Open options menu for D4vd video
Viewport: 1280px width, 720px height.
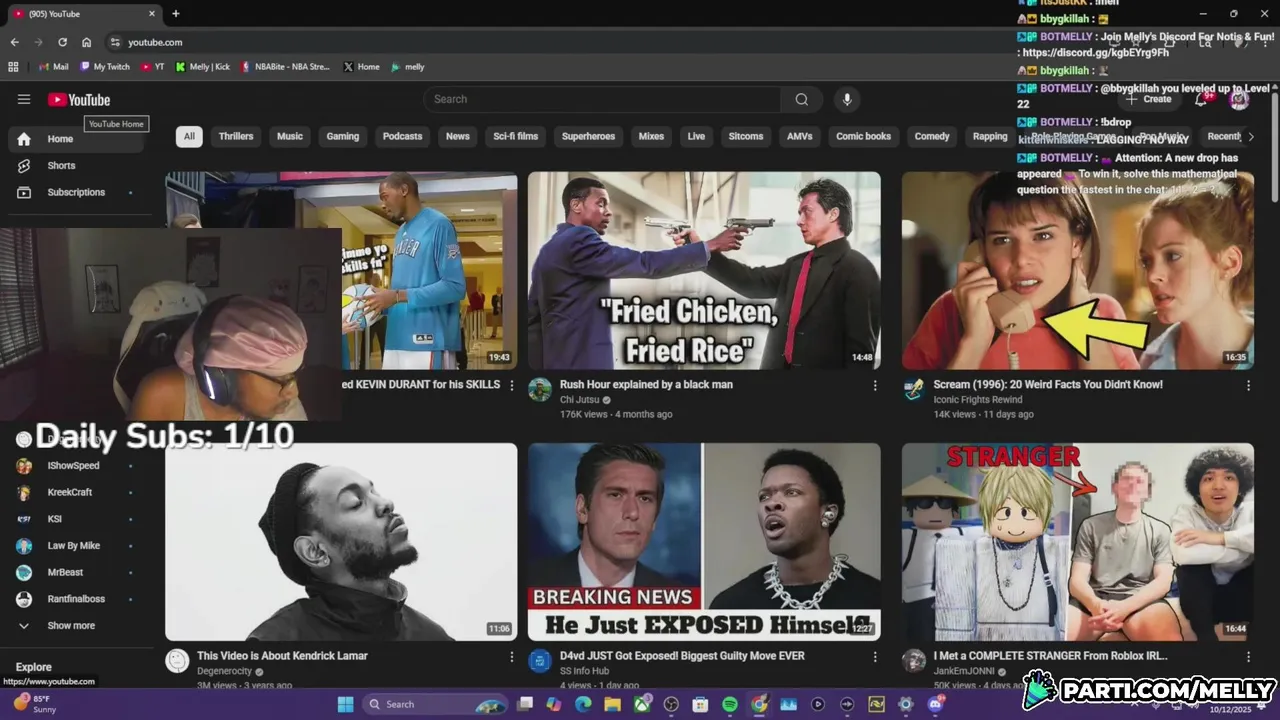coord(875,657)
